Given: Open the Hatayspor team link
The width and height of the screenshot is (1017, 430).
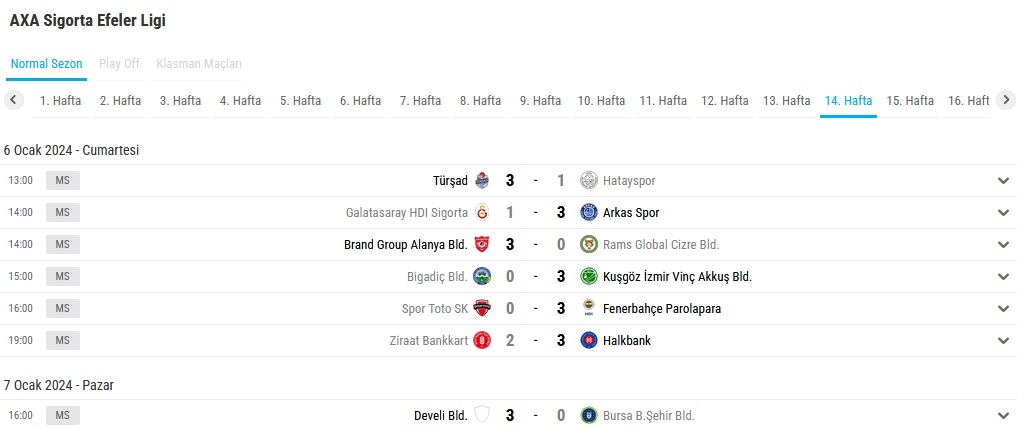Looking at the screenshot, I should 629,181.
